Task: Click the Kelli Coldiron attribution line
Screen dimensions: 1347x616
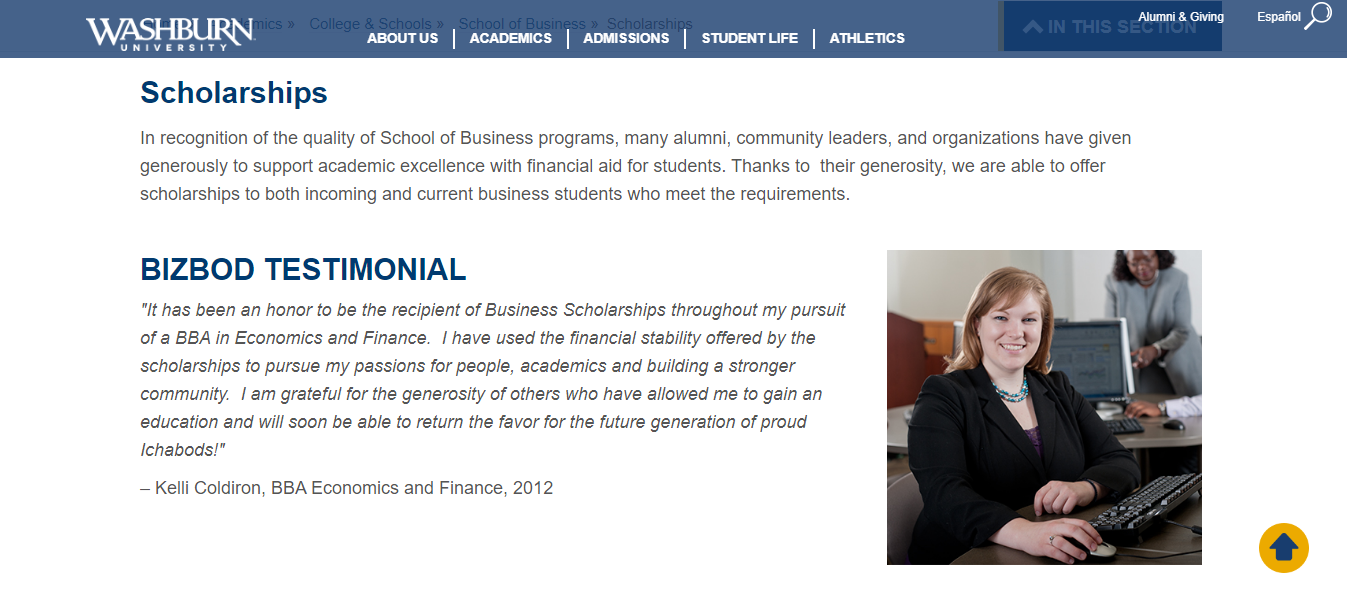Action: point(346,488)
